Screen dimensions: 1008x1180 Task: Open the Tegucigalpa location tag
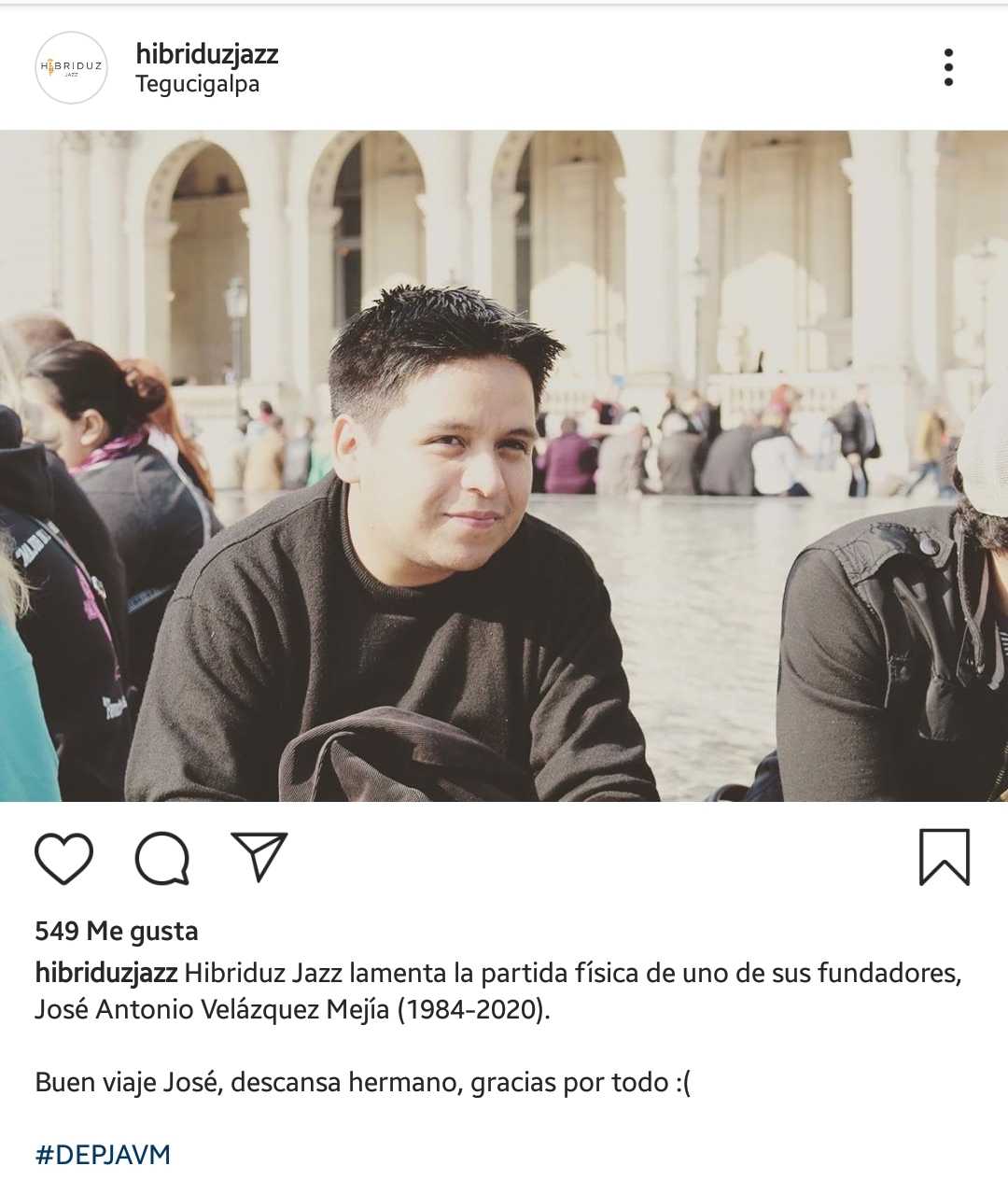[197, 84]
